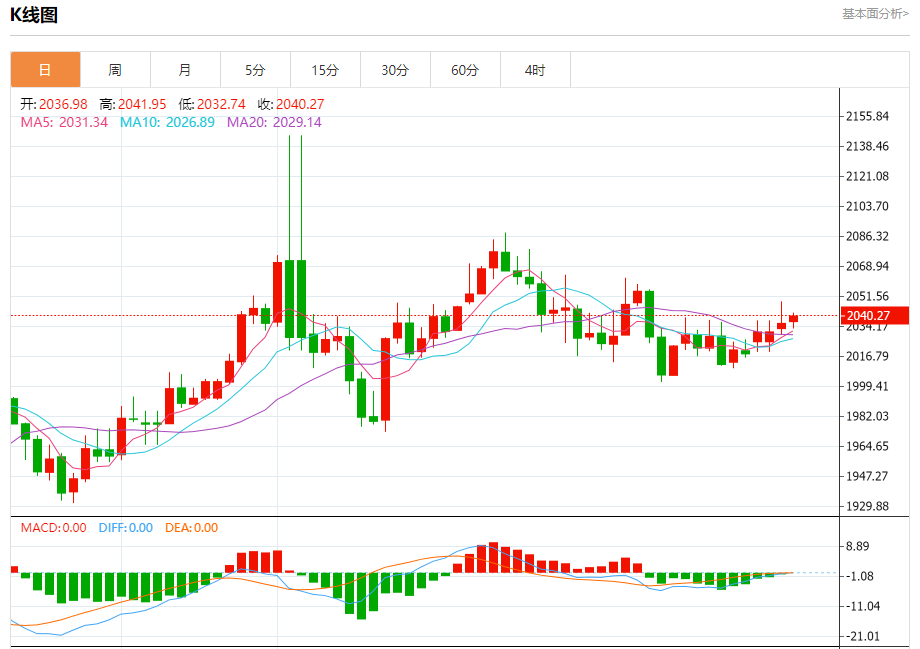This screenshot has width=920, height=649.
Task: Click the MA20: 2029.14 label
Action: (274, 122)
